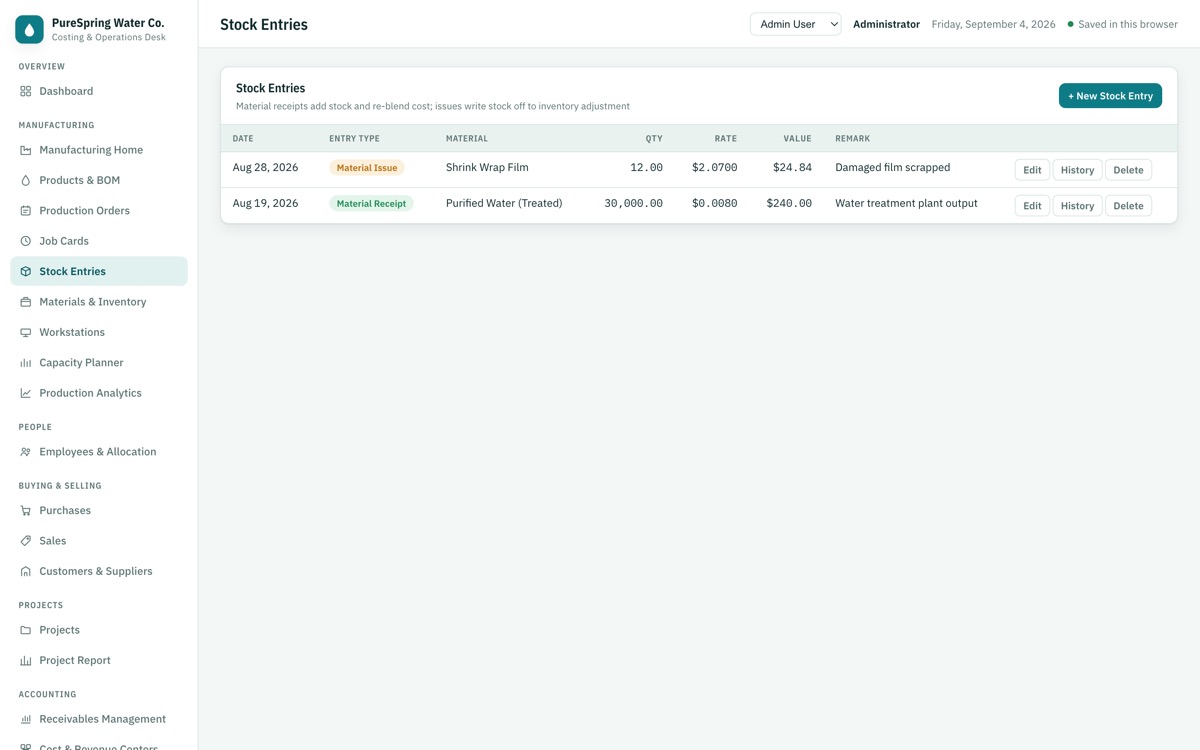
Task: Click the Purchases cart icon
Action: tap(26, 510)
